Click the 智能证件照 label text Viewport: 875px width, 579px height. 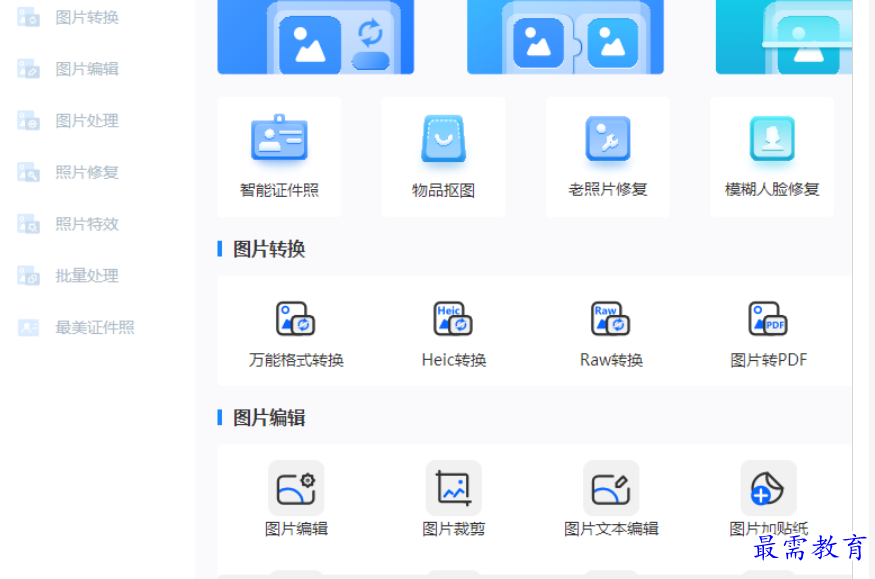(279, 190)
